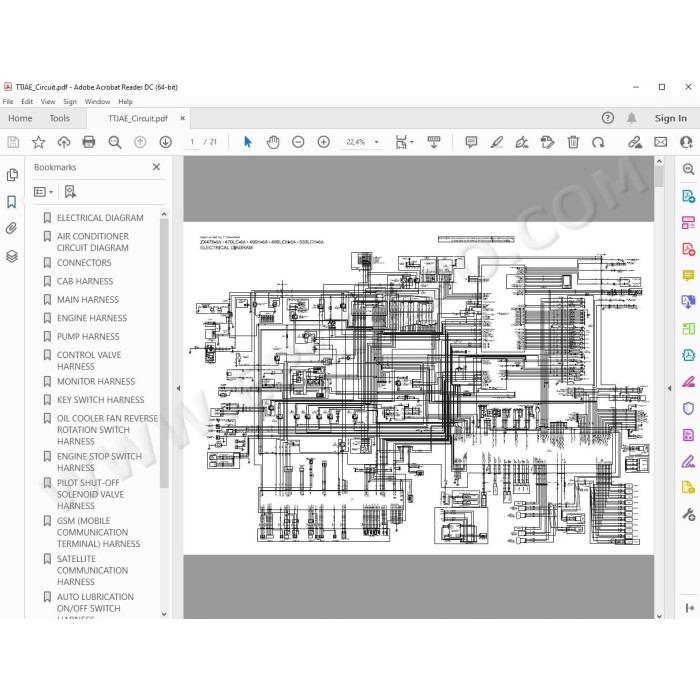Open the Sign document tool

tap(522, 142)
